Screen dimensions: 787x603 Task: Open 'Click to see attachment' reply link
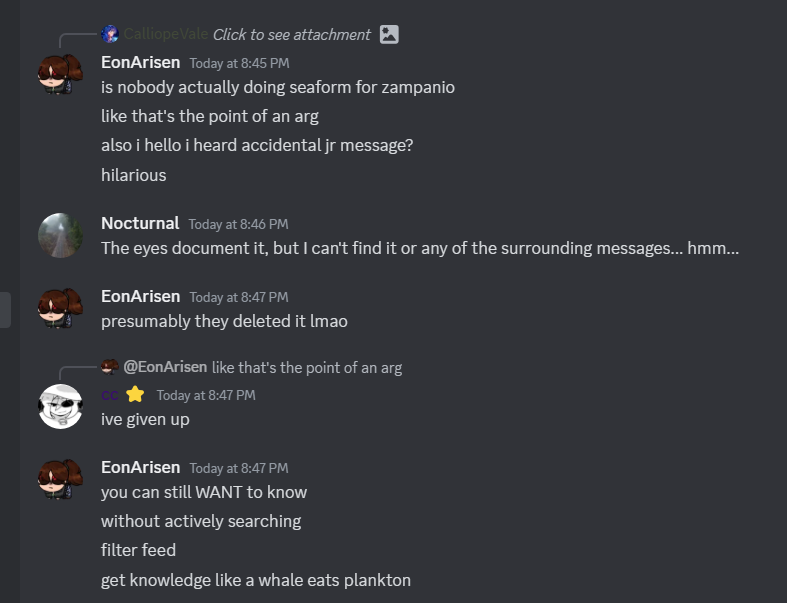[292, 35]
